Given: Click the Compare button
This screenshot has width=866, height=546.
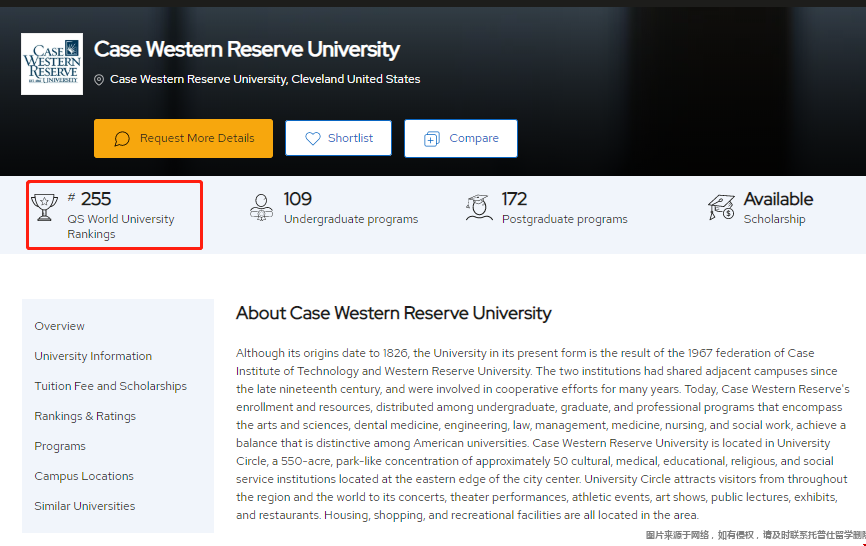Looking at the screenshot, I should click(461, 139).
